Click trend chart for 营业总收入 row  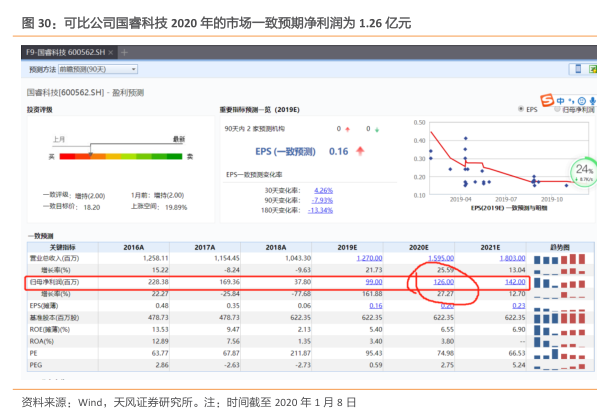click(559, 259)
